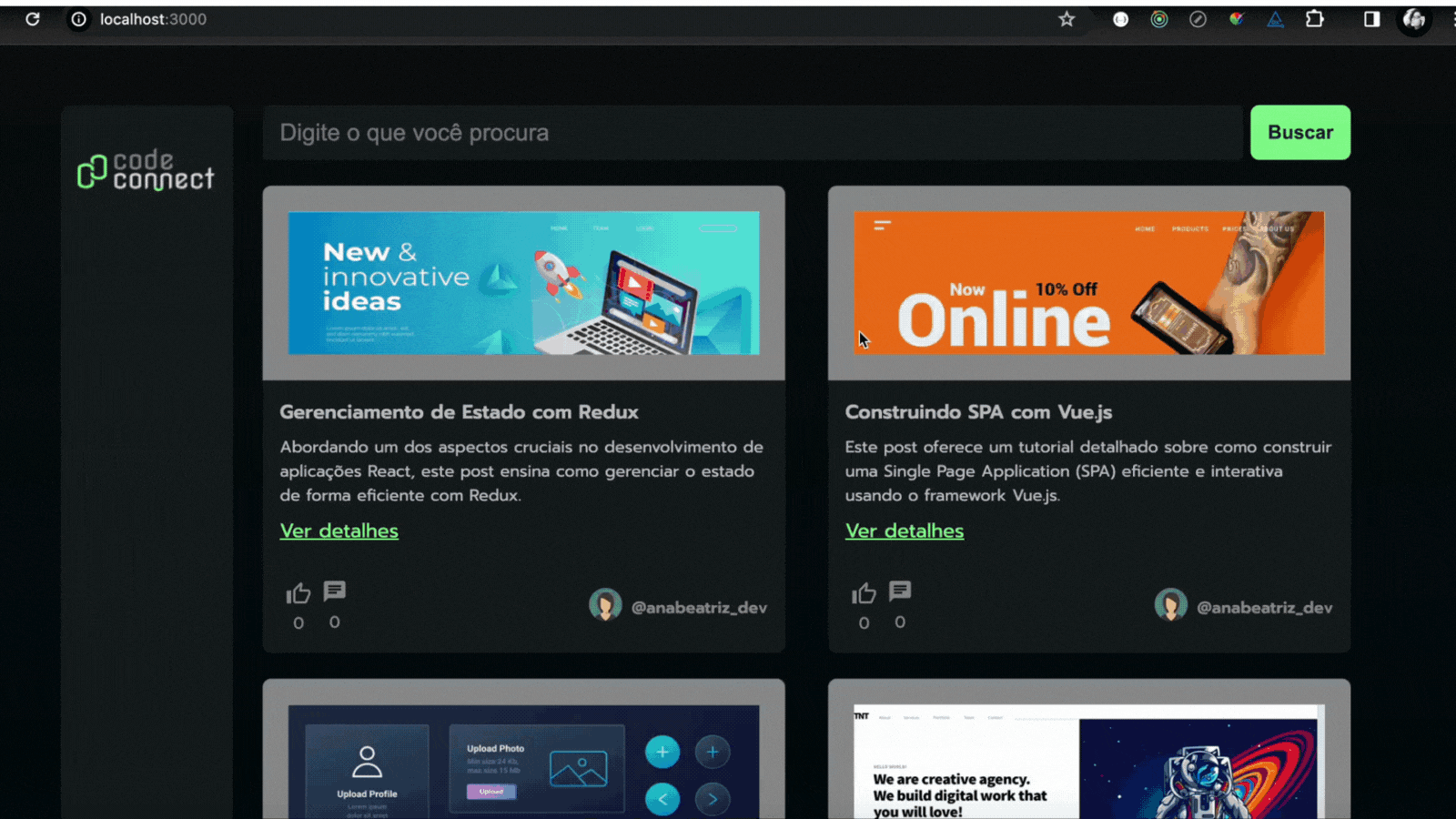1456x819 pixels.
Task: Open the Extensions puzzle piece icon
Action: [1315, 19]
